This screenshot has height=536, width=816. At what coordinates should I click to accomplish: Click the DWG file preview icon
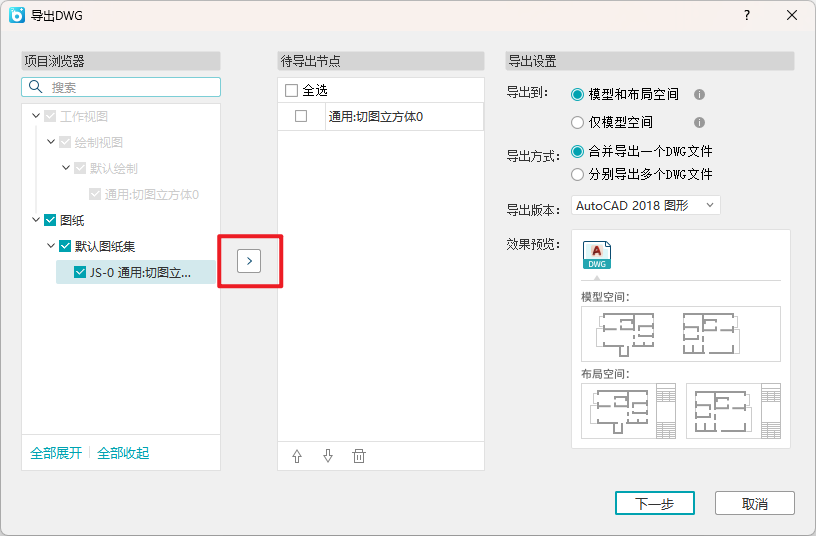597,255
